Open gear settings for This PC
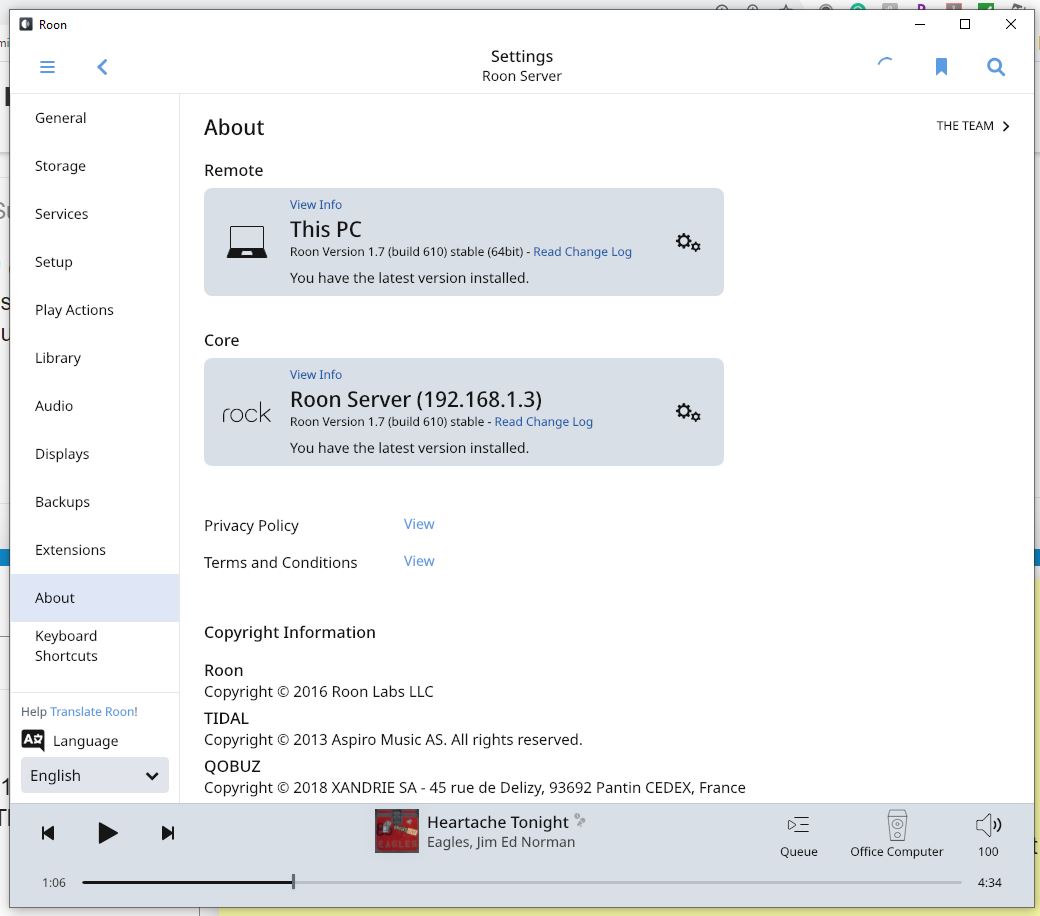Viewport: 1040px width, 916px height. point(688,242)
